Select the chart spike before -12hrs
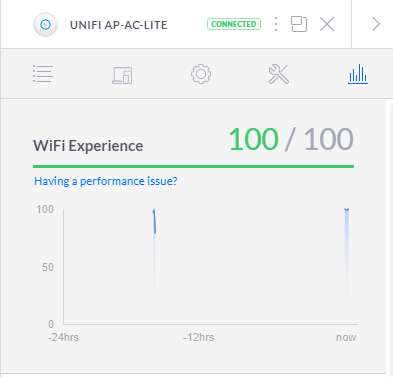The height and width of the screenshot is (377, 393). [x=154, y=253]
